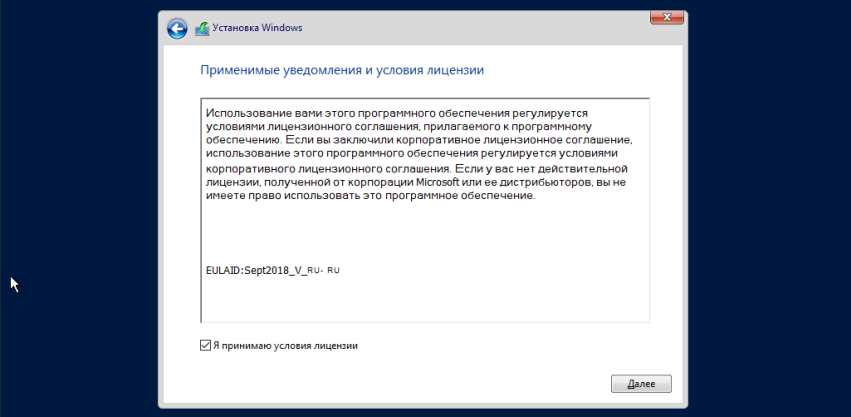This screenshot has width=851, height=417.
Task: Click the last line of the license paragraph
Action: 370,196
